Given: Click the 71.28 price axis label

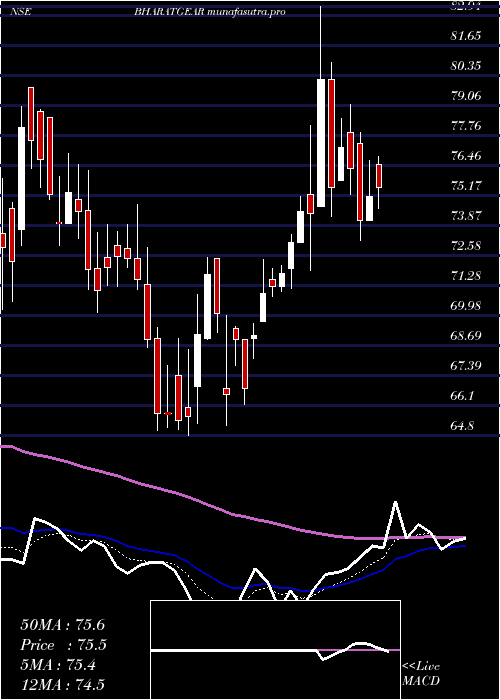Looking at the screenshot, I should pyautogui.click(x=466, y=275).
